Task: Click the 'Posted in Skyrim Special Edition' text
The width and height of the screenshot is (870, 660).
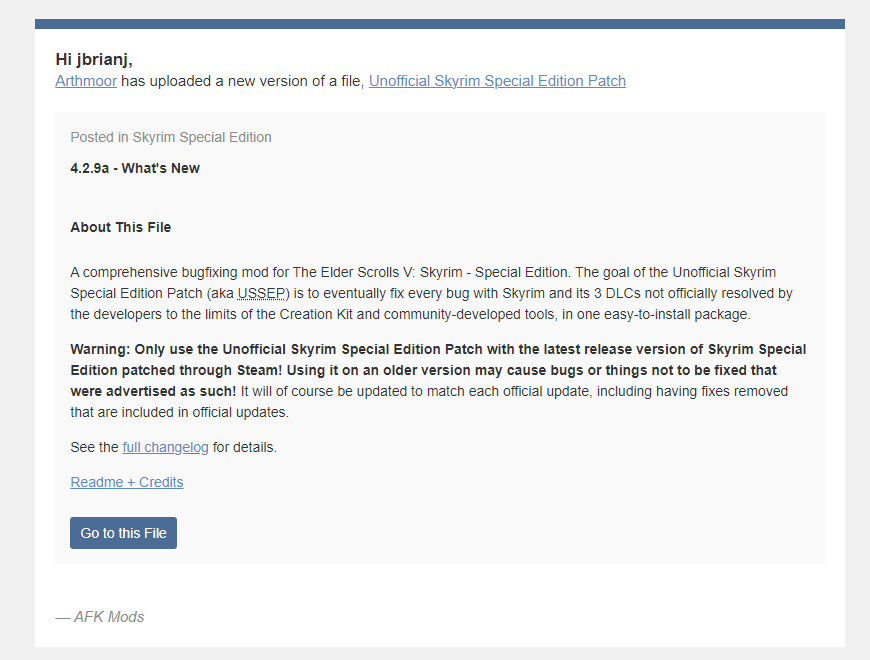Action: pyautogui.click(x=171, y=137)
